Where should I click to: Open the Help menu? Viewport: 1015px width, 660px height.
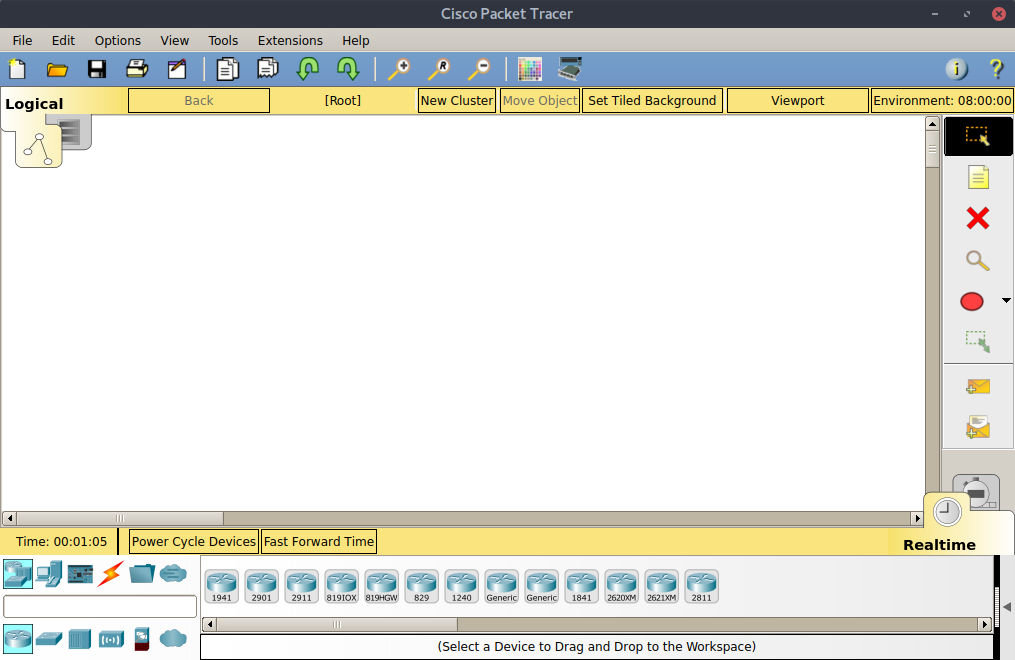(x=356, y=40)
